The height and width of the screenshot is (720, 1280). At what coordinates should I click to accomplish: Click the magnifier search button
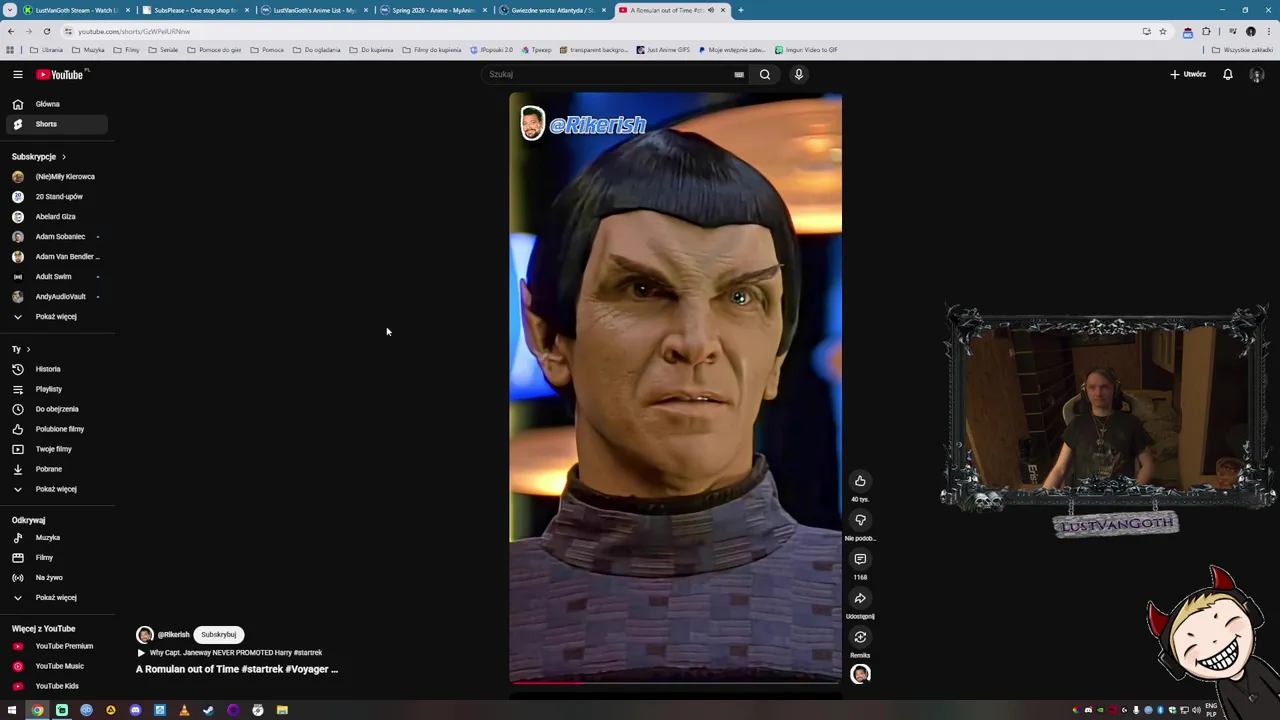tap(765, 74)
